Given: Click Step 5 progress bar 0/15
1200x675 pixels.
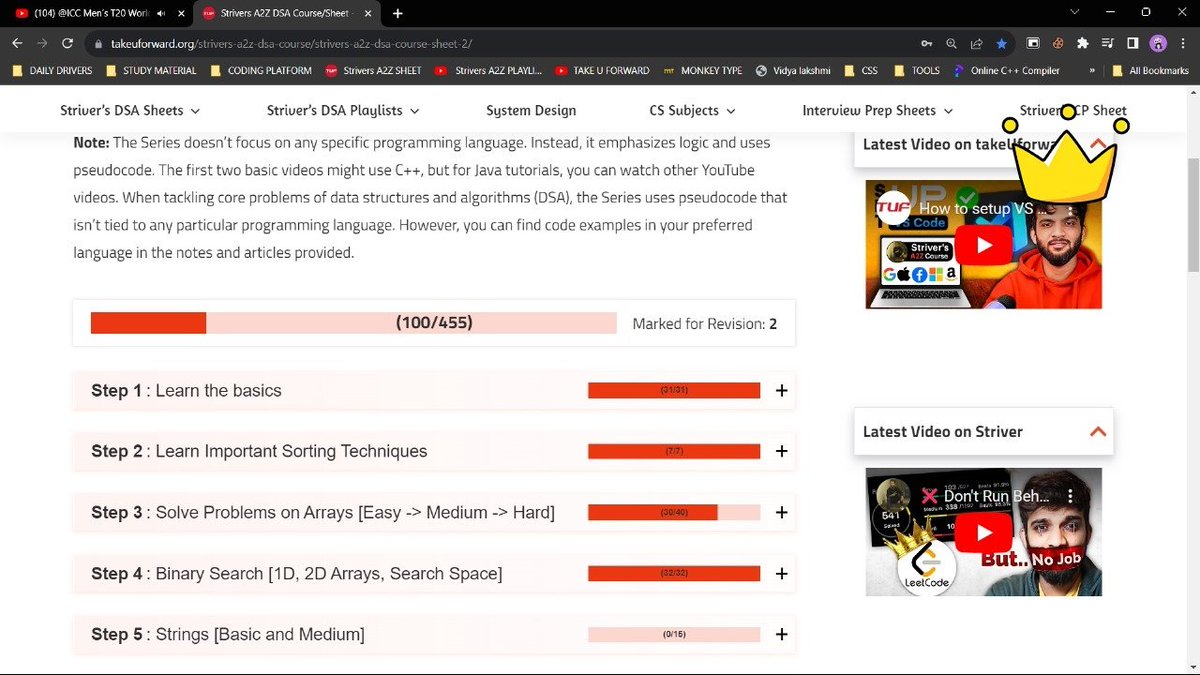Looking at the screenshot, I should 674,635.
